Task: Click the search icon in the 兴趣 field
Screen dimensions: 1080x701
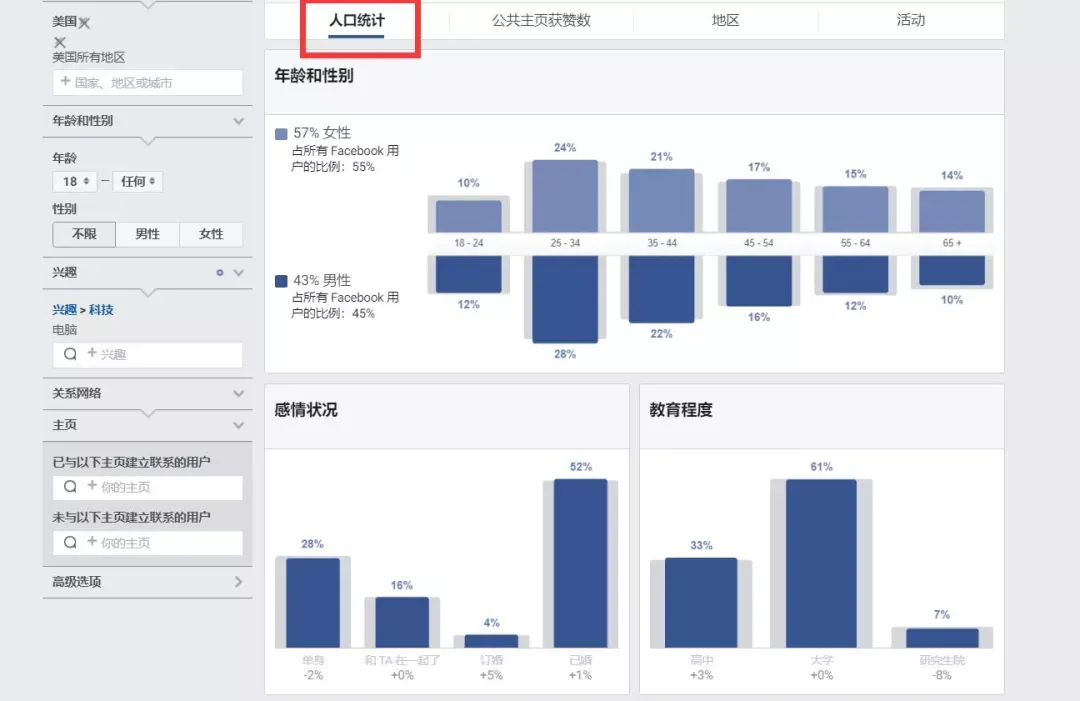Action: pyautogui.click(x=70, y=354)
